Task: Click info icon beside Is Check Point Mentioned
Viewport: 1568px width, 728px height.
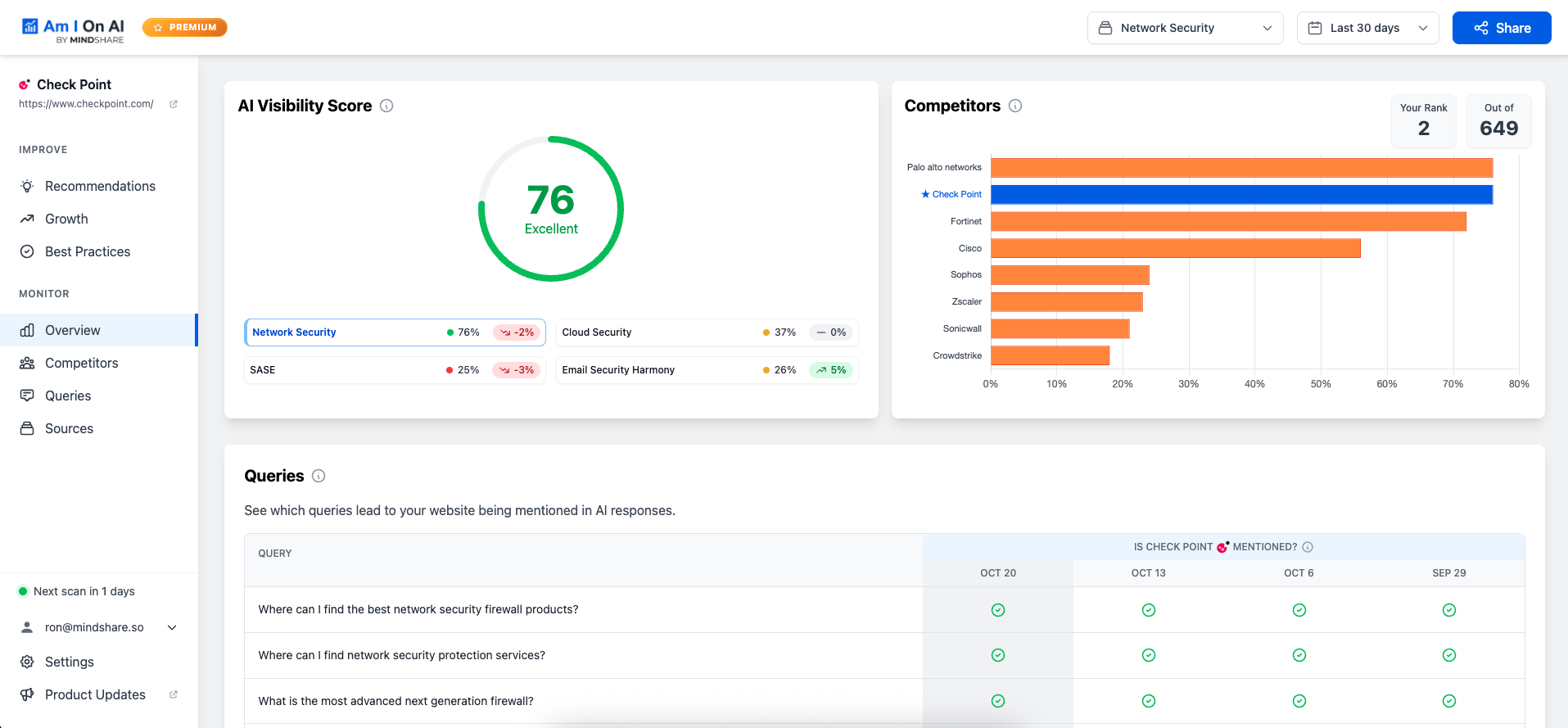Action: [1308, 547]
